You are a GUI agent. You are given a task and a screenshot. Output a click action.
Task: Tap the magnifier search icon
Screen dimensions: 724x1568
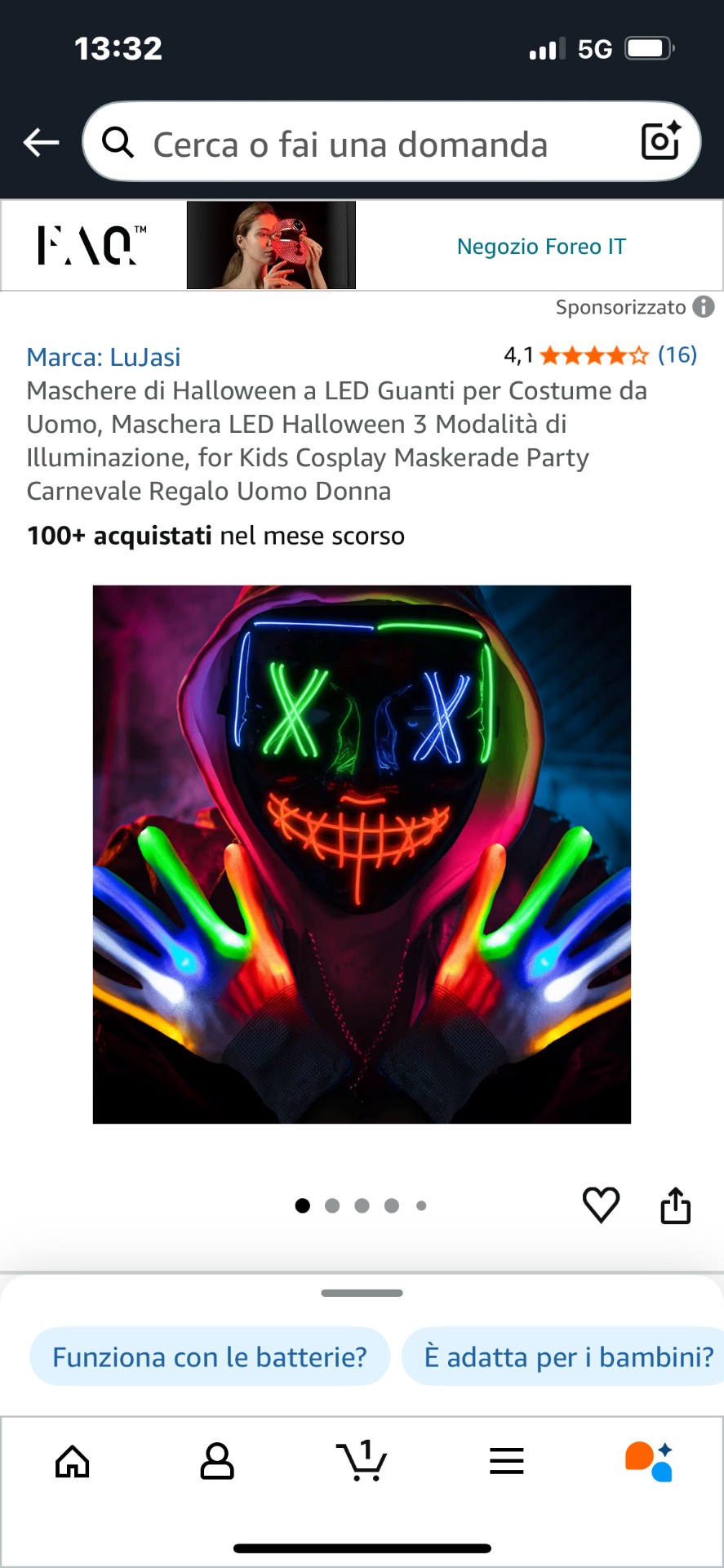click(x=118, y=142)
